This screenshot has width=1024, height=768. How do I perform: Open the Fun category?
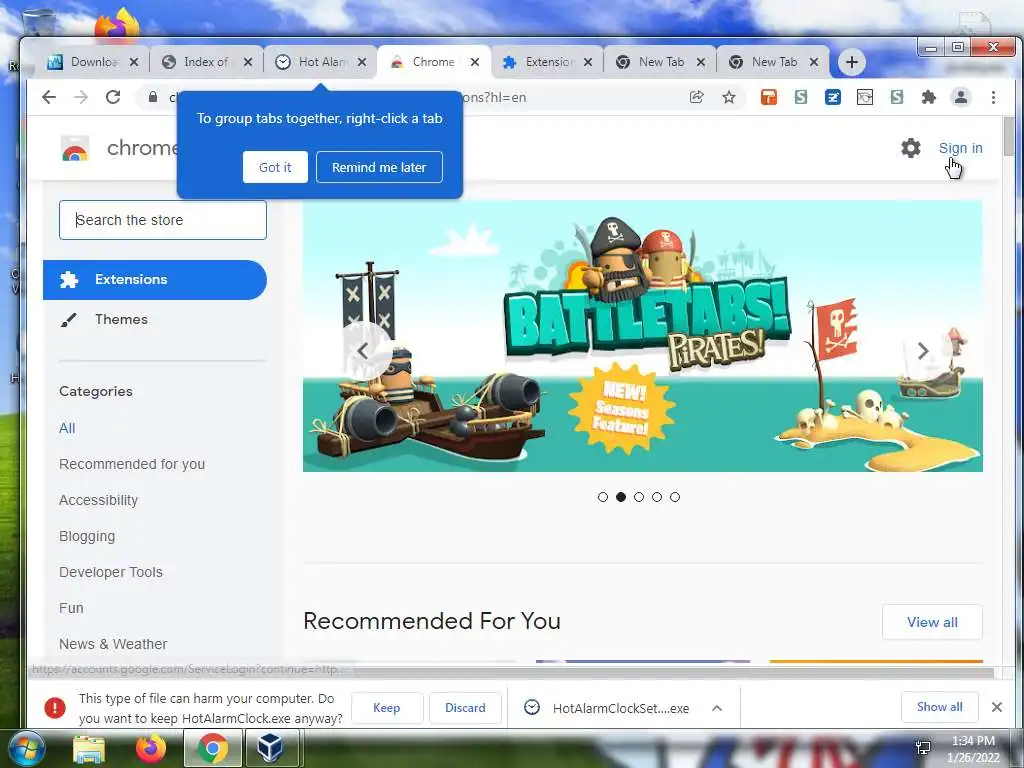click(71, 608)
